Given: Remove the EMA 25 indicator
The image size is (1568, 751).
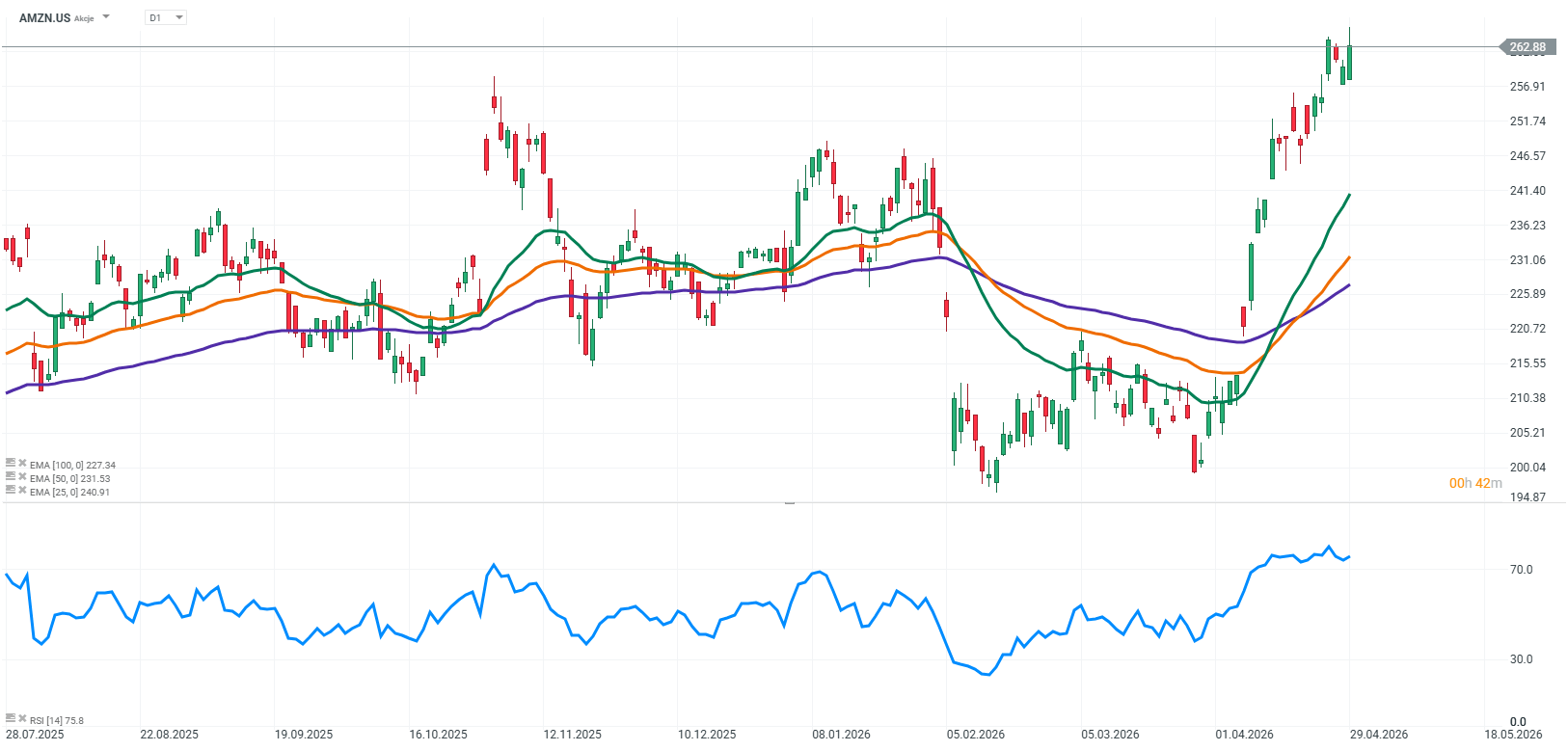Looking at the screenshot, I should tap(22, 491).
